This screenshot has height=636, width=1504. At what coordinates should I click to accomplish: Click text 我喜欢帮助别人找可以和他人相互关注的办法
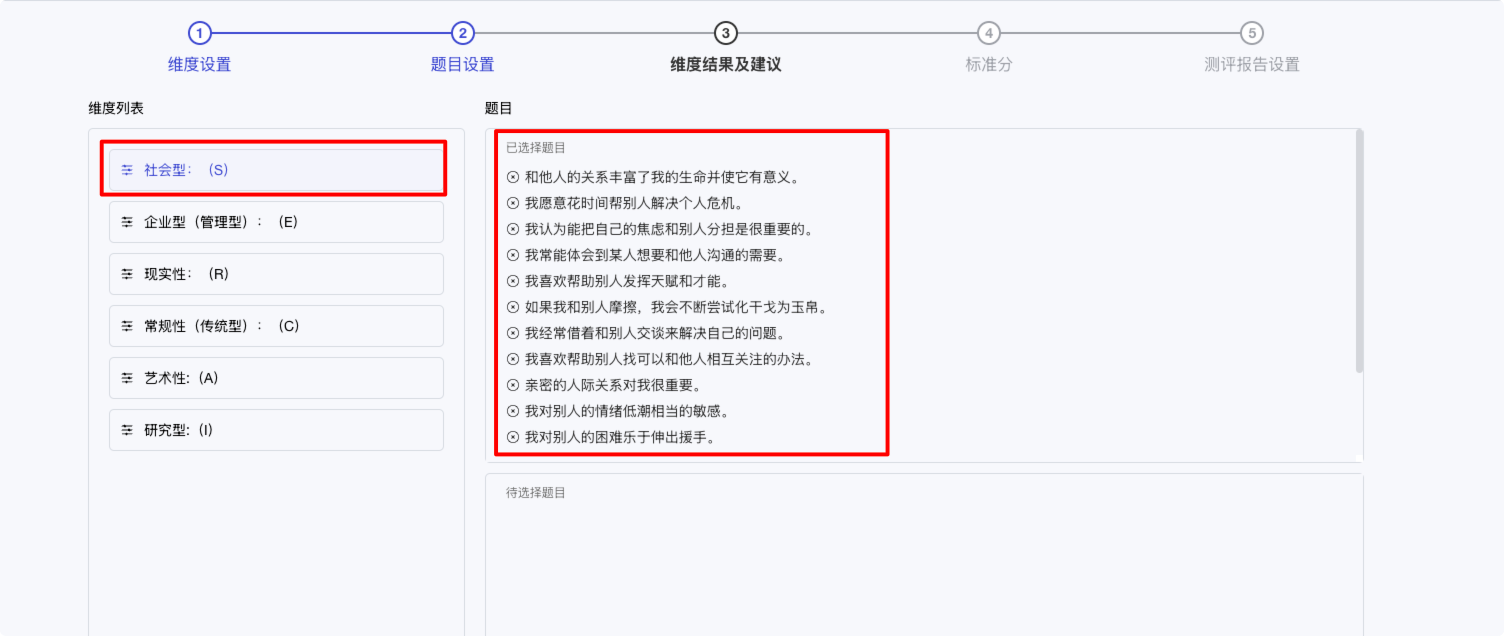(x=669, y=359)
